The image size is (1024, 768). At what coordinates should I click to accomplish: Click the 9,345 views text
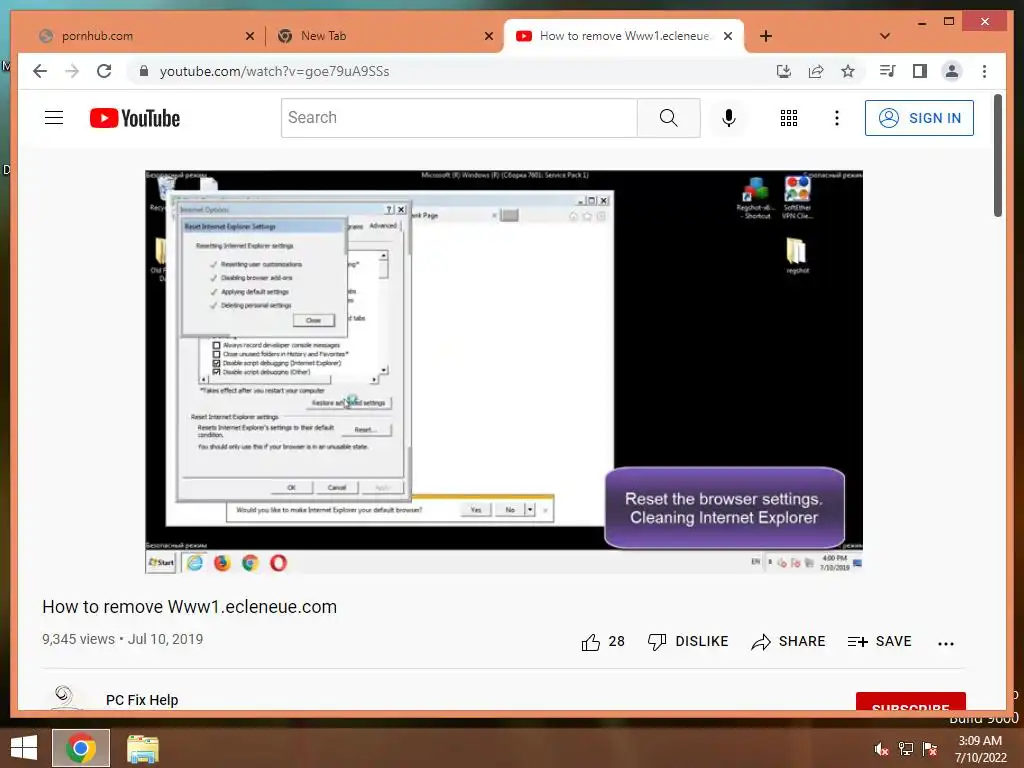click(x=78, y=639)
